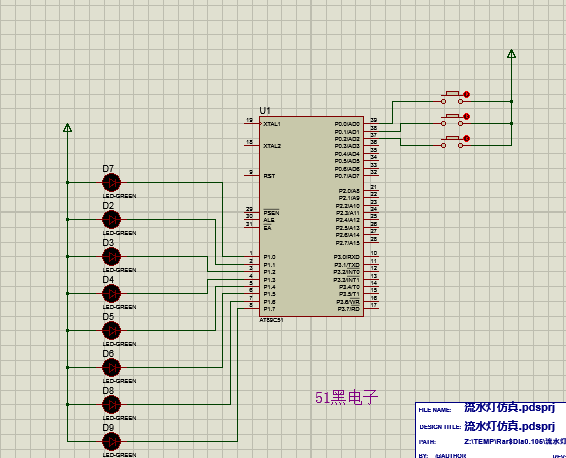Click the AT89C51 part name under the chip

[271, 320]
